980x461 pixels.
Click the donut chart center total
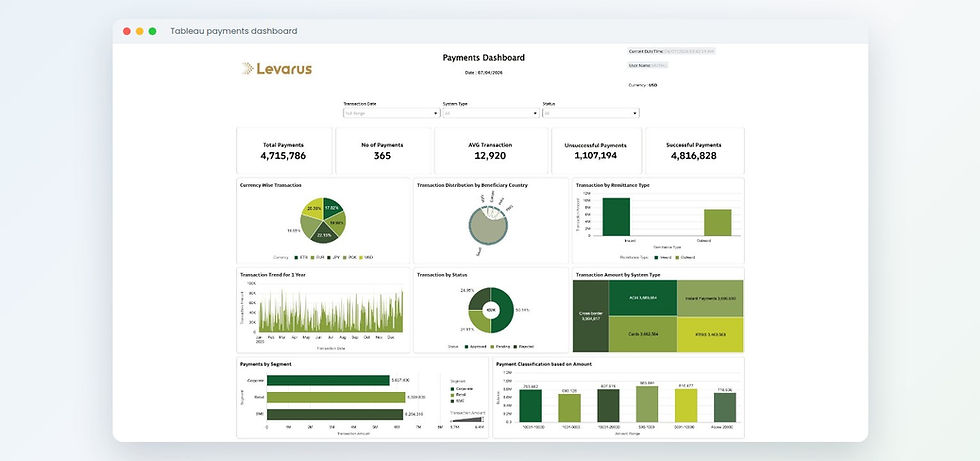tap(491, 310)
